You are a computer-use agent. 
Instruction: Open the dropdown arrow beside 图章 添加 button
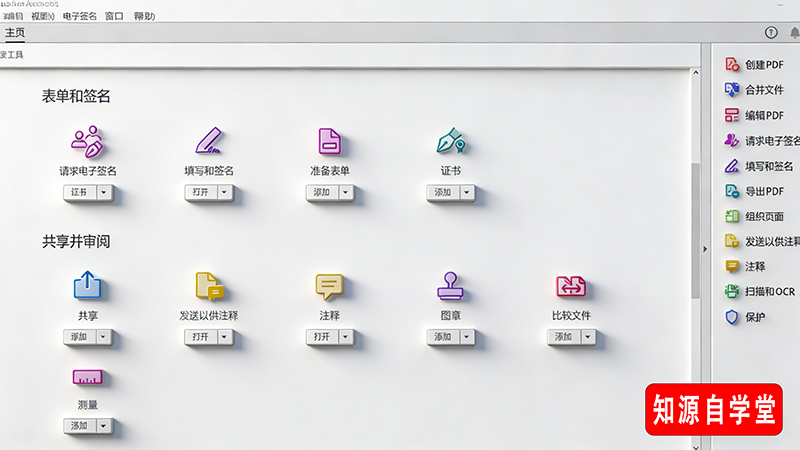pos(467,337)
